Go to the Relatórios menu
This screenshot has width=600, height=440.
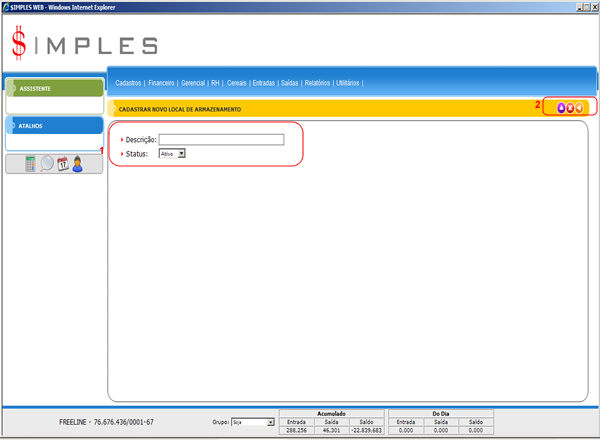point(316,83)
